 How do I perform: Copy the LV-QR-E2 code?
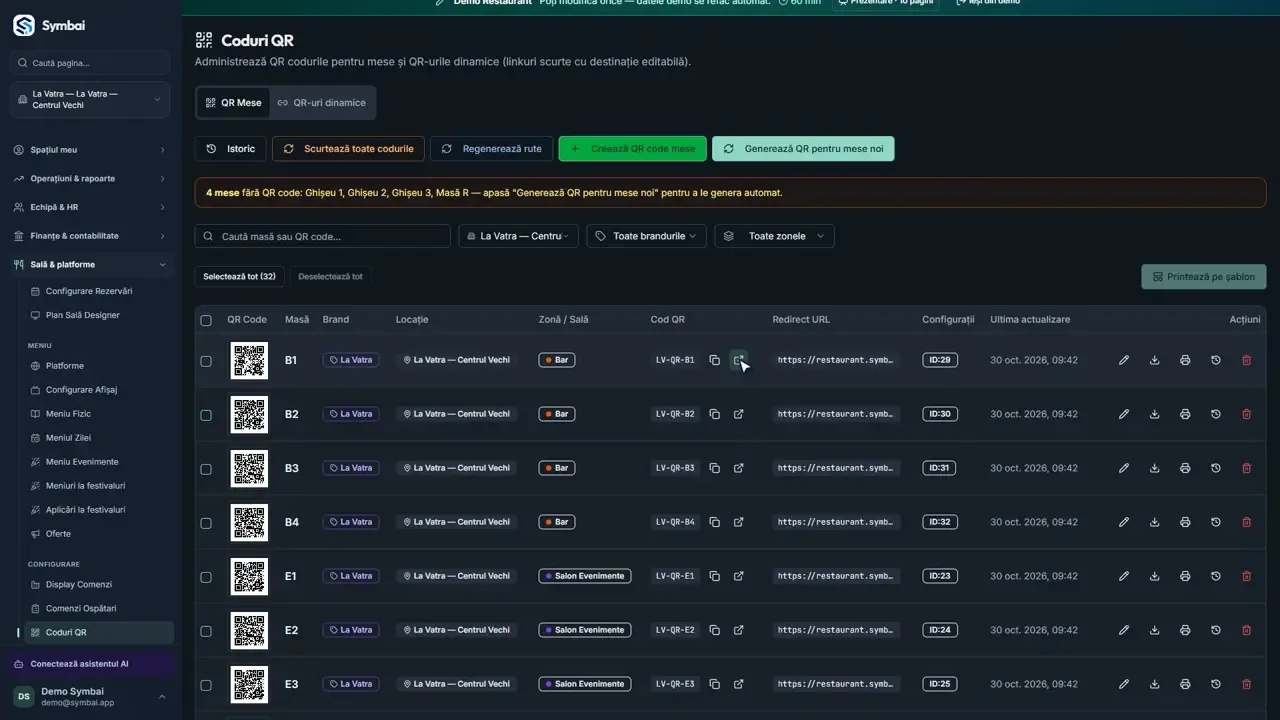click(714, 630)
